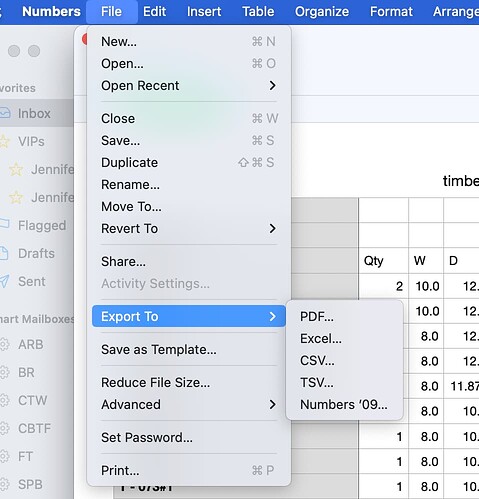Viewport: 479px width, 499px height.
Task: Select Duplicate in the File menu
Action: tap(189, 163)
